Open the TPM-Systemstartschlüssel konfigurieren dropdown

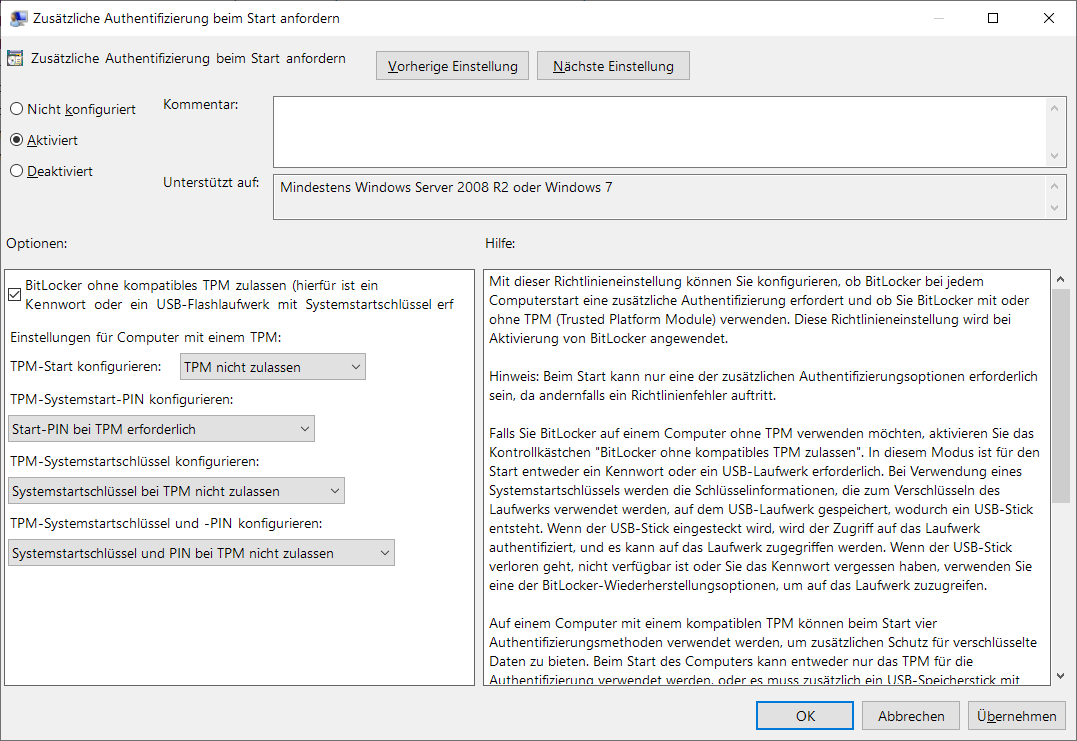(177, 491)
